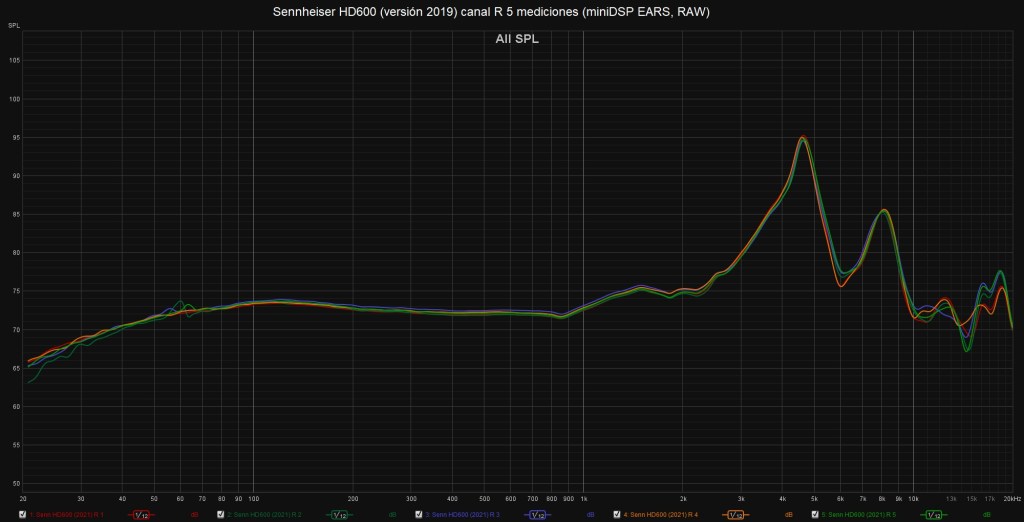Uncheck the Senn HD600 (2021) R 1 trace checkbox
The height and width of the screenshot is (522, 1024).
[x=23, y=515]
